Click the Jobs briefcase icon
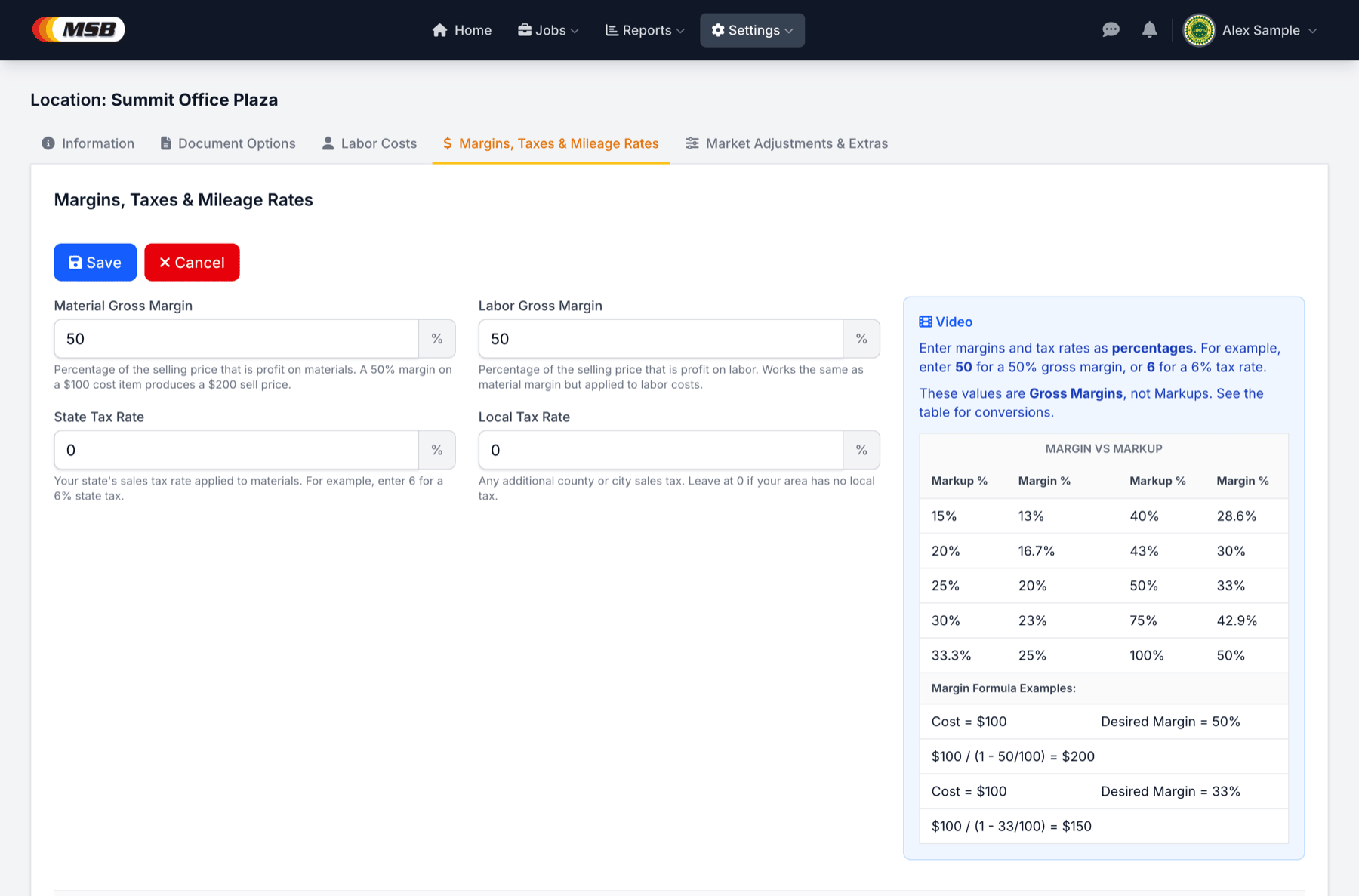Screen dimensions: 1359x896 [x=524, y=30]
